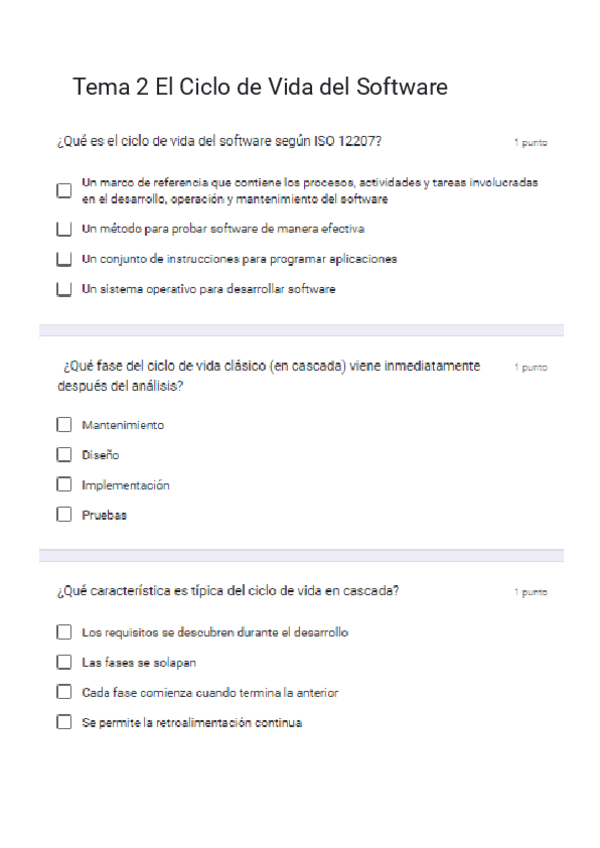The image size is (600, 848).
Task: Click '1 punto' beside the 'característica típica' question
Action: 530,592
